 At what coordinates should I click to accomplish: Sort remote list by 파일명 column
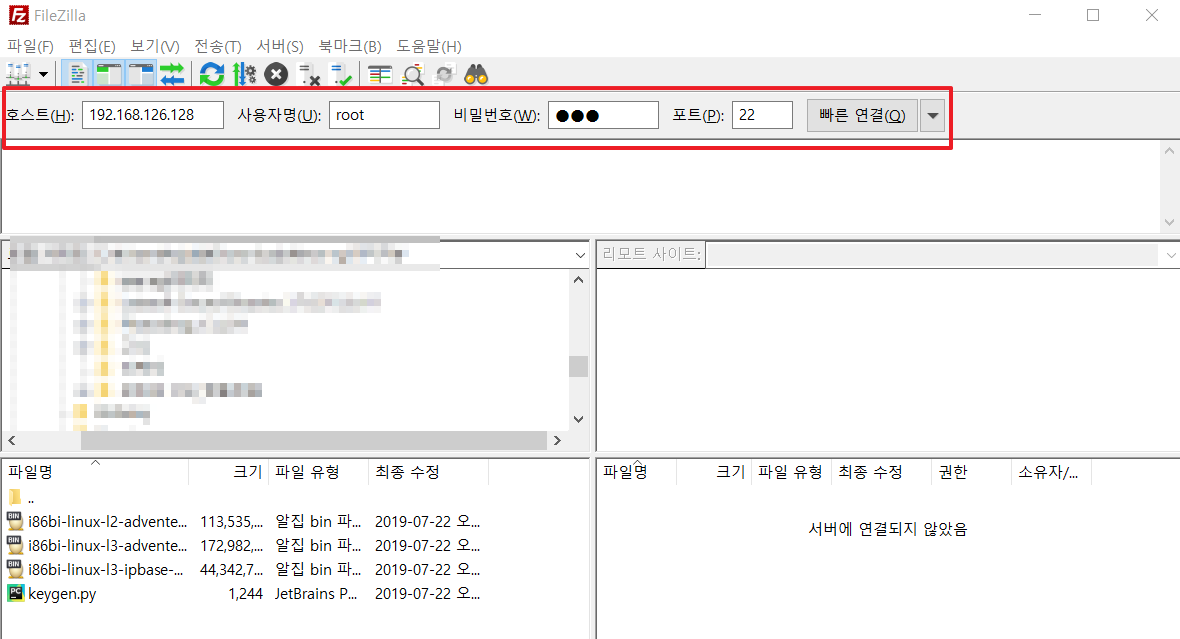637,472
